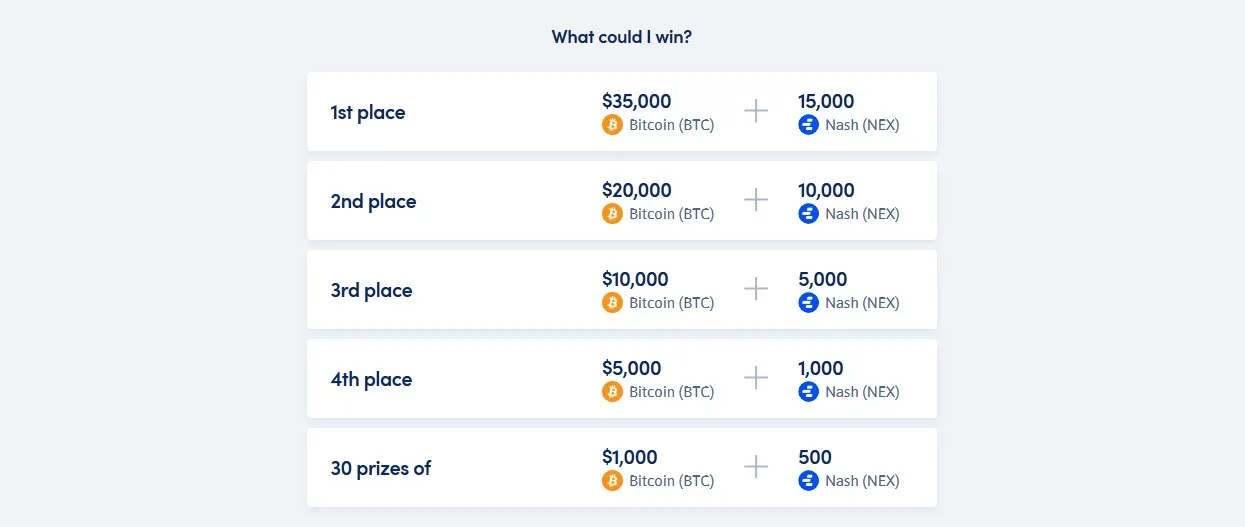This screenshot has width=1245, height=527.
Task: Click the Nash icon in 30 prizes row
Action: click(x=808, y=481)
